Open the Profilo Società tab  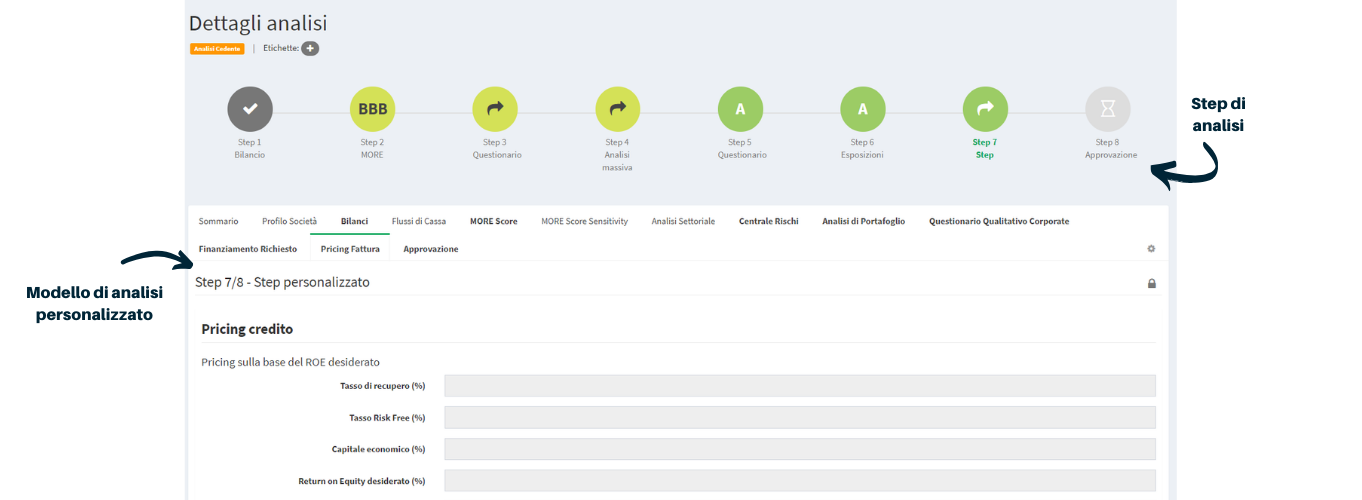[289, 221]
